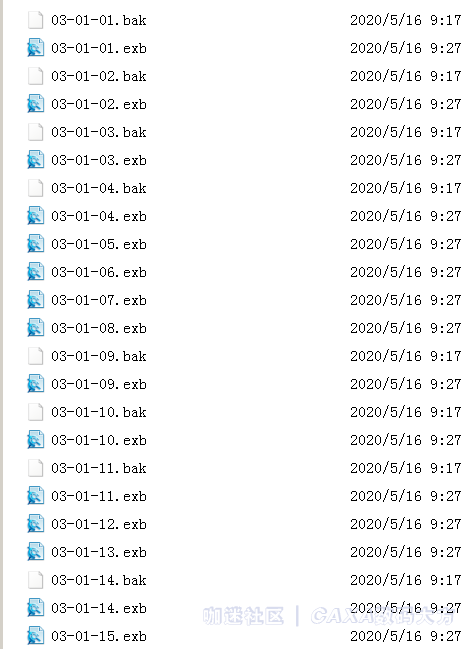Image resolution: width=465 pixels, height=649 pixels.
Task: Select file name 03-01-13.exb
Action: (x=99, y=552)
